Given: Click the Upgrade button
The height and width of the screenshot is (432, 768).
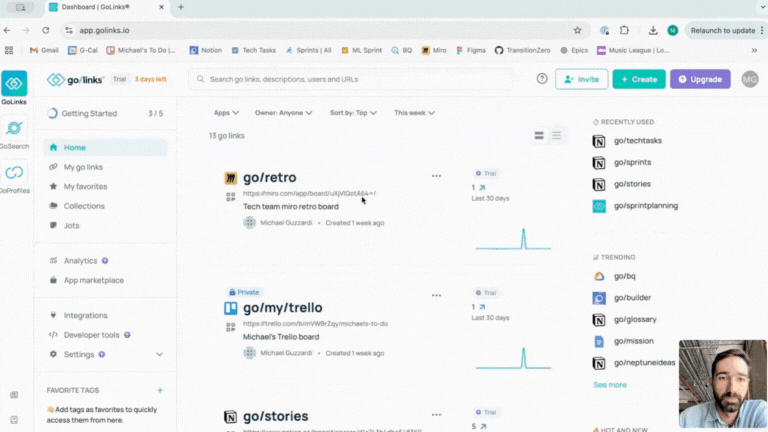Looking at the screenshot, I should (x=700, y=79).
